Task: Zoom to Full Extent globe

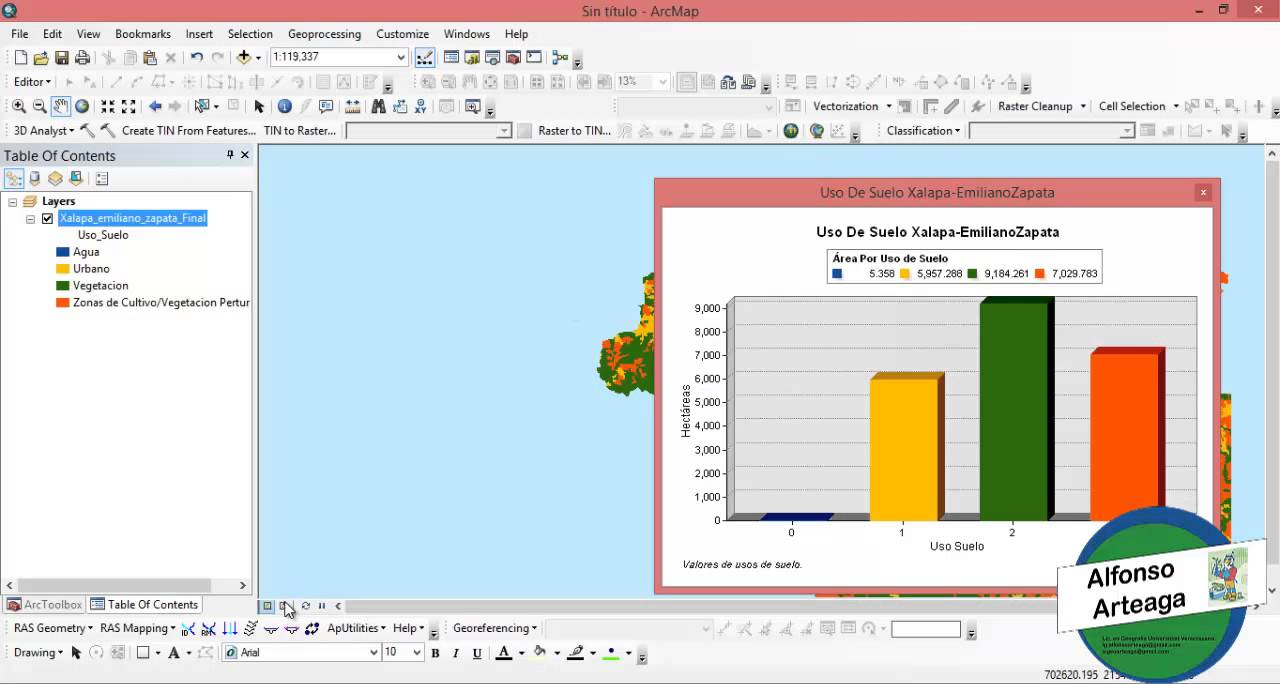Action: (x=82, y=106)
